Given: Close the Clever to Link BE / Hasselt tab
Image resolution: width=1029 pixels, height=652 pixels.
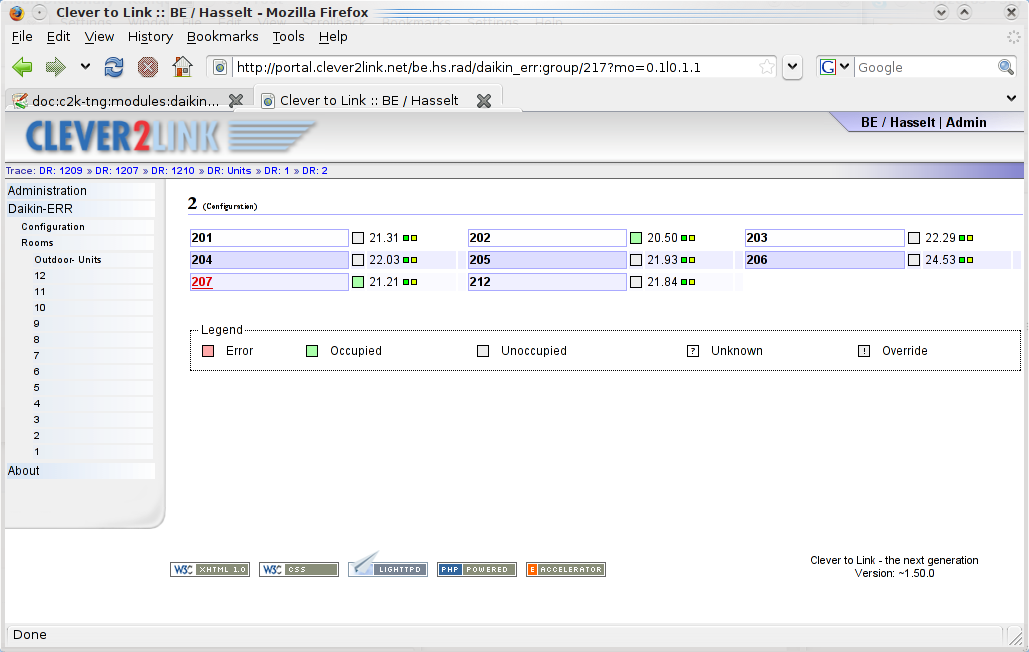Looking at the screenshot, I should 484,100.
